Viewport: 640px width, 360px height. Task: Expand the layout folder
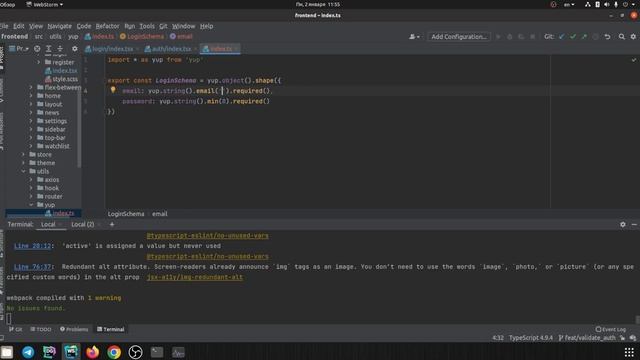pos(31,104)
